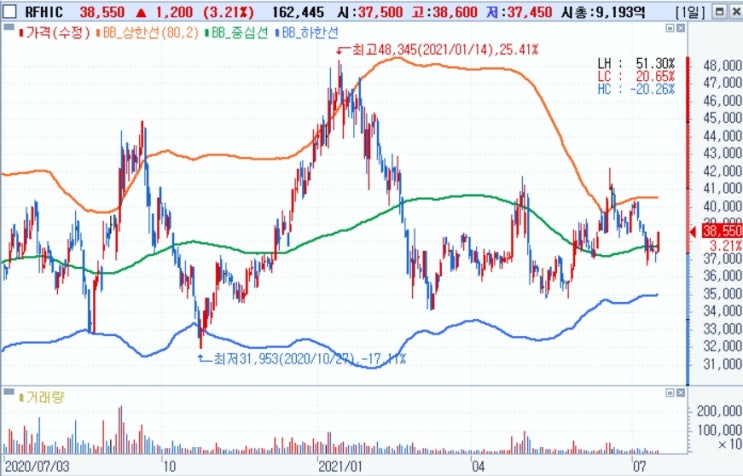This screenshot has height=476, width=743.
Task: Click the LC : 20.65% readout
Action: point(636,76)
